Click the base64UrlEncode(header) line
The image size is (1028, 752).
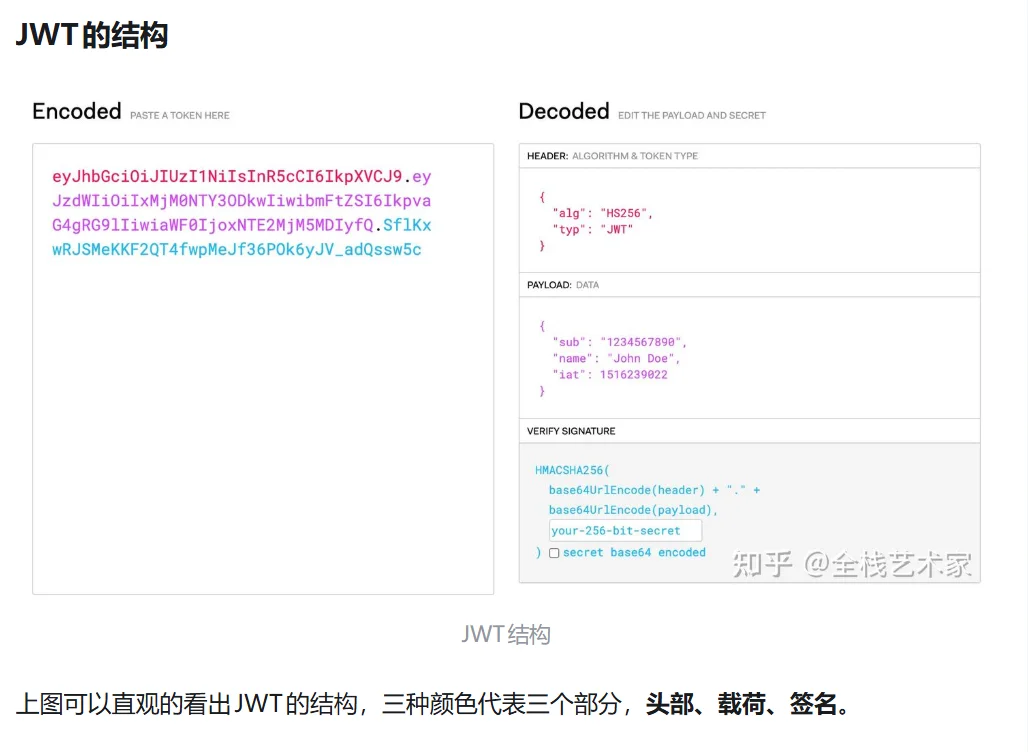(654, 490)
